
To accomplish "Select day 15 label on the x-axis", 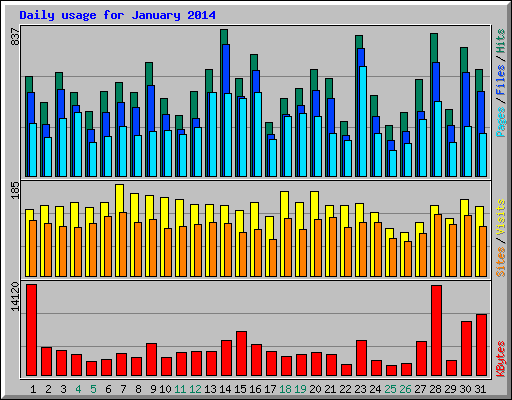I will pyautogui.click(x=240, y=389).
